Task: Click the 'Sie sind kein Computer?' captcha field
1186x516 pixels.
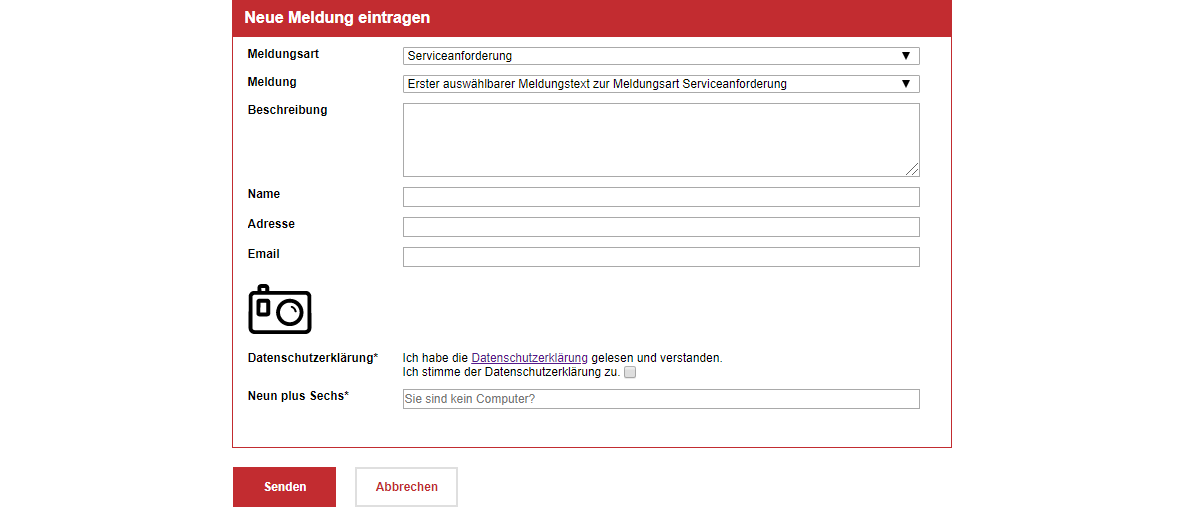Action: 660,399
